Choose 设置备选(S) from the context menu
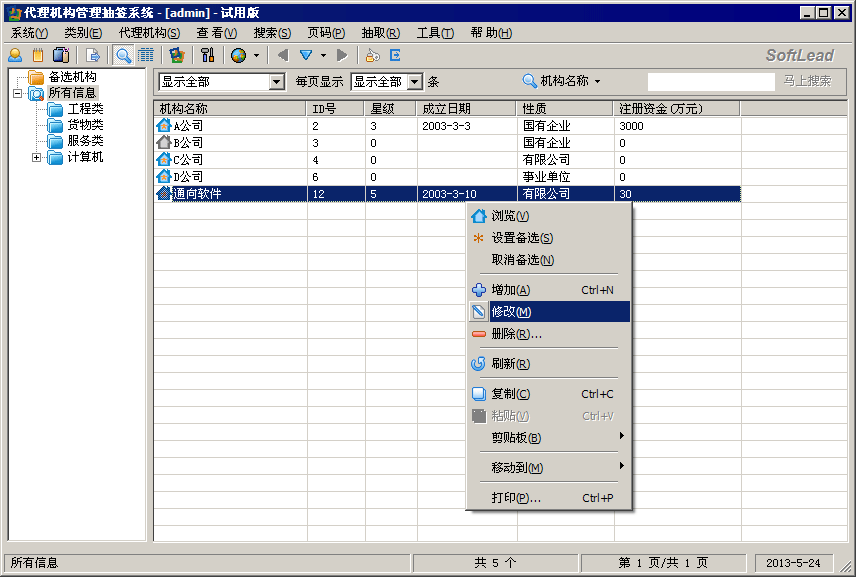The height and width of the screenshot is (577, 856). click(x=549, y=238)
